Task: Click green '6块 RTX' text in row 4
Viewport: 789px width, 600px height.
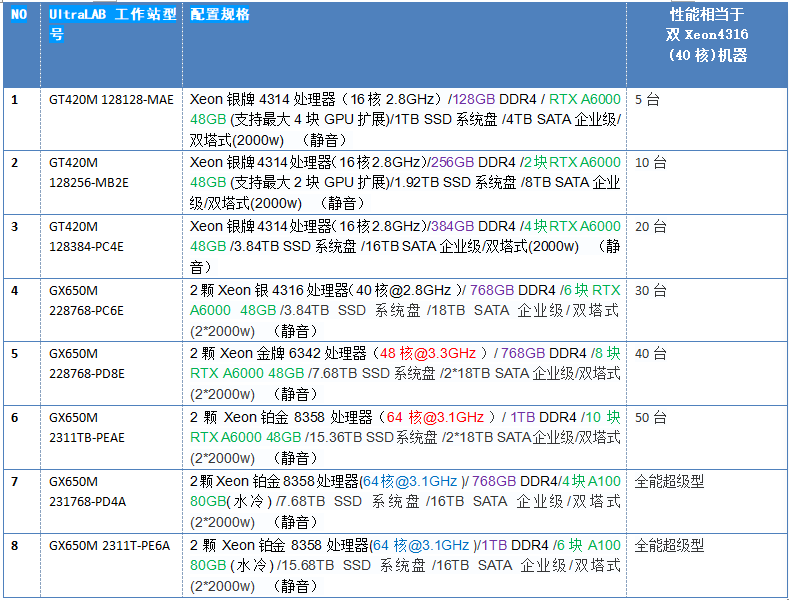Action: (x=592, y=290)
